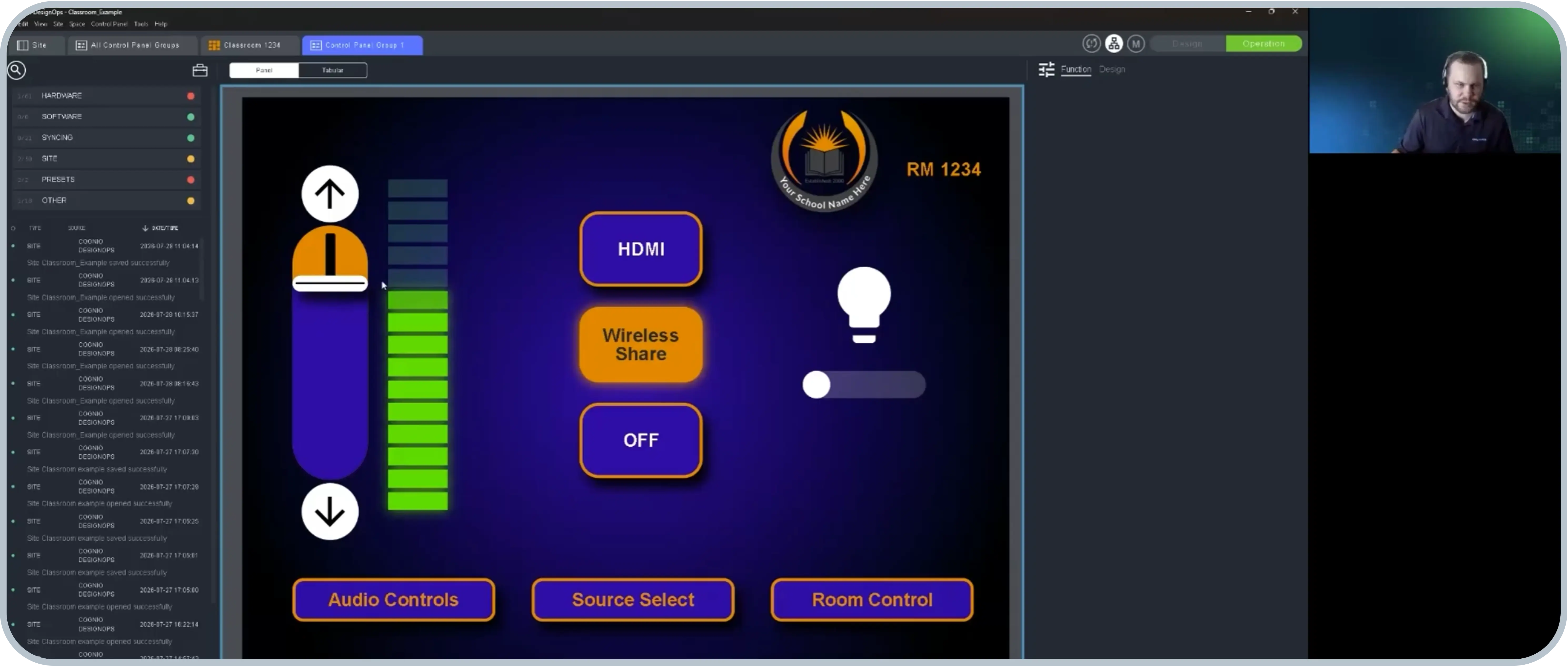Image resolution: width=1568 pixels, height=666 pixels.
Task: Open the Help menu
Action: (161, 24)
